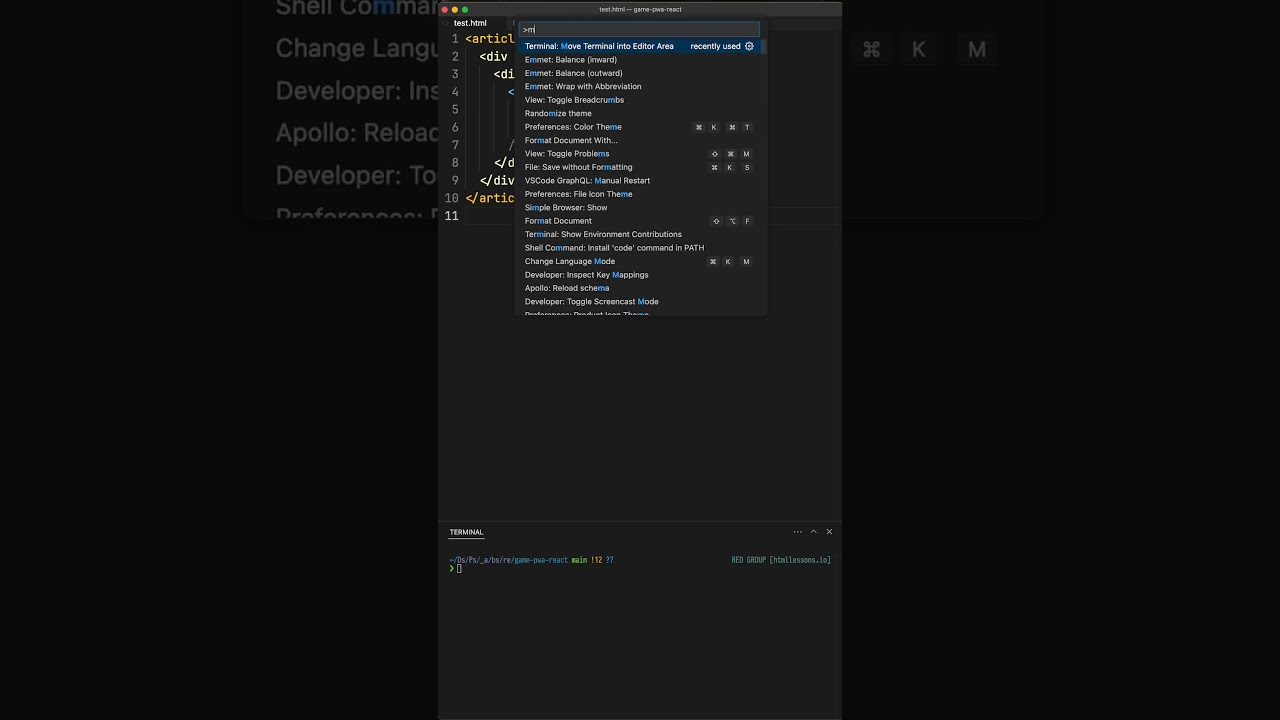This screenshot has width=1280, height=720.
Task: Click the opening <article tag on line 1
Action: [x=490, y=39]
